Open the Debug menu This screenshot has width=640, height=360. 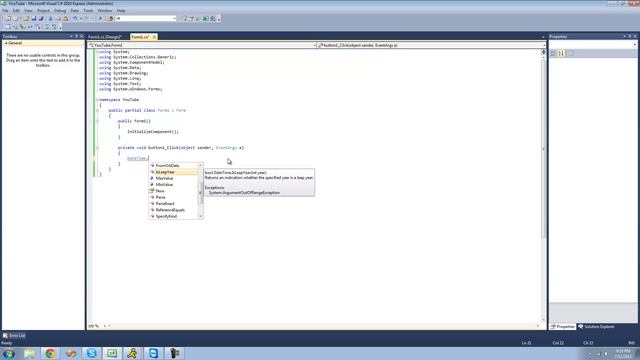pos(60,11)
